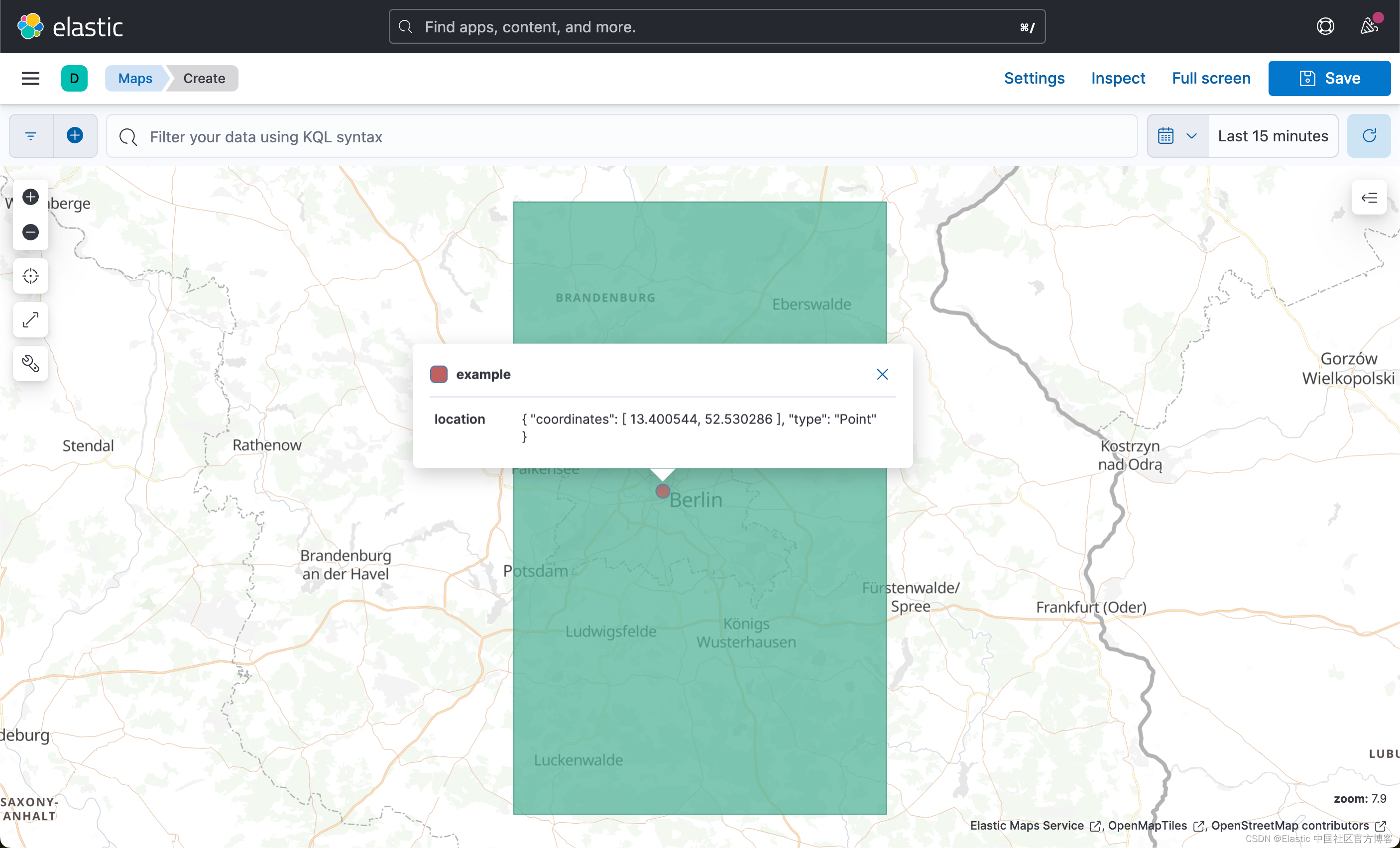Open the calendar date picker
Image resolution: width=1400 pixels, height=848 pixels.
1166,136
